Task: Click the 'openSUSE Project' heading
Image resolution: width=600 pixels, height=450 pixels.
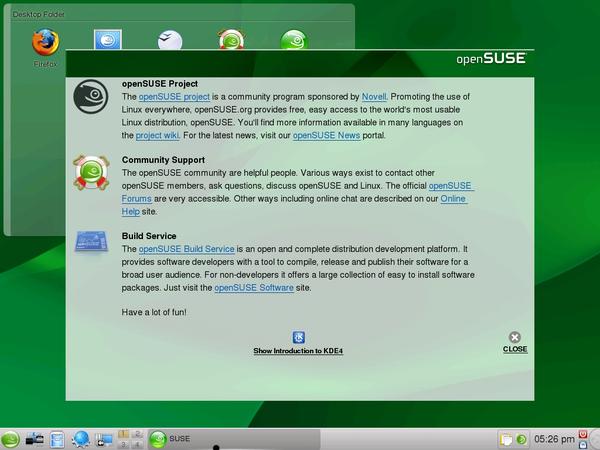Action: (160, 84)
